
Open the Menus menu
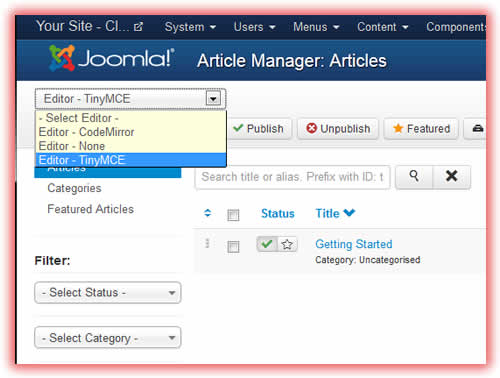(316, 27)
